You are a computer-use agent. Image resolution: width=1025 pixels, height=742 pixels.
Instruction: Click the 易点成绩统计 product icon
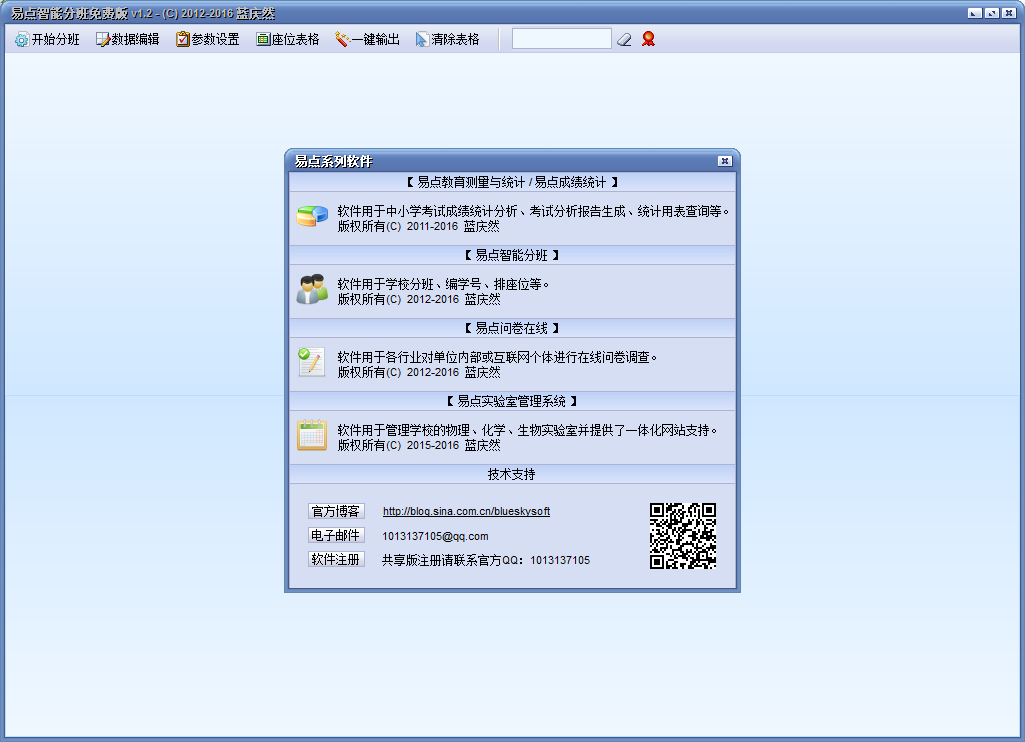tap(311, 214)
